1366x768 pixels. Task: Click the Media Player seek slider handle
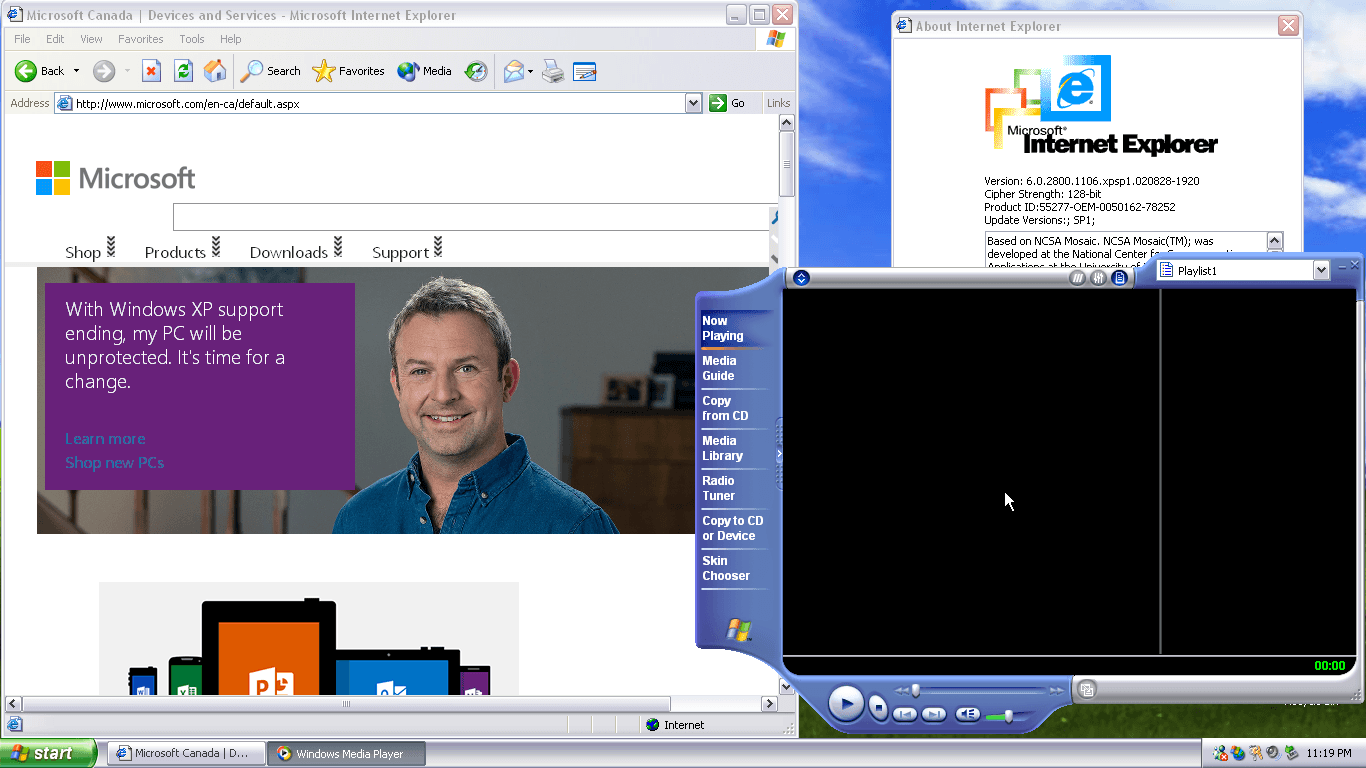tap(914, 690)
